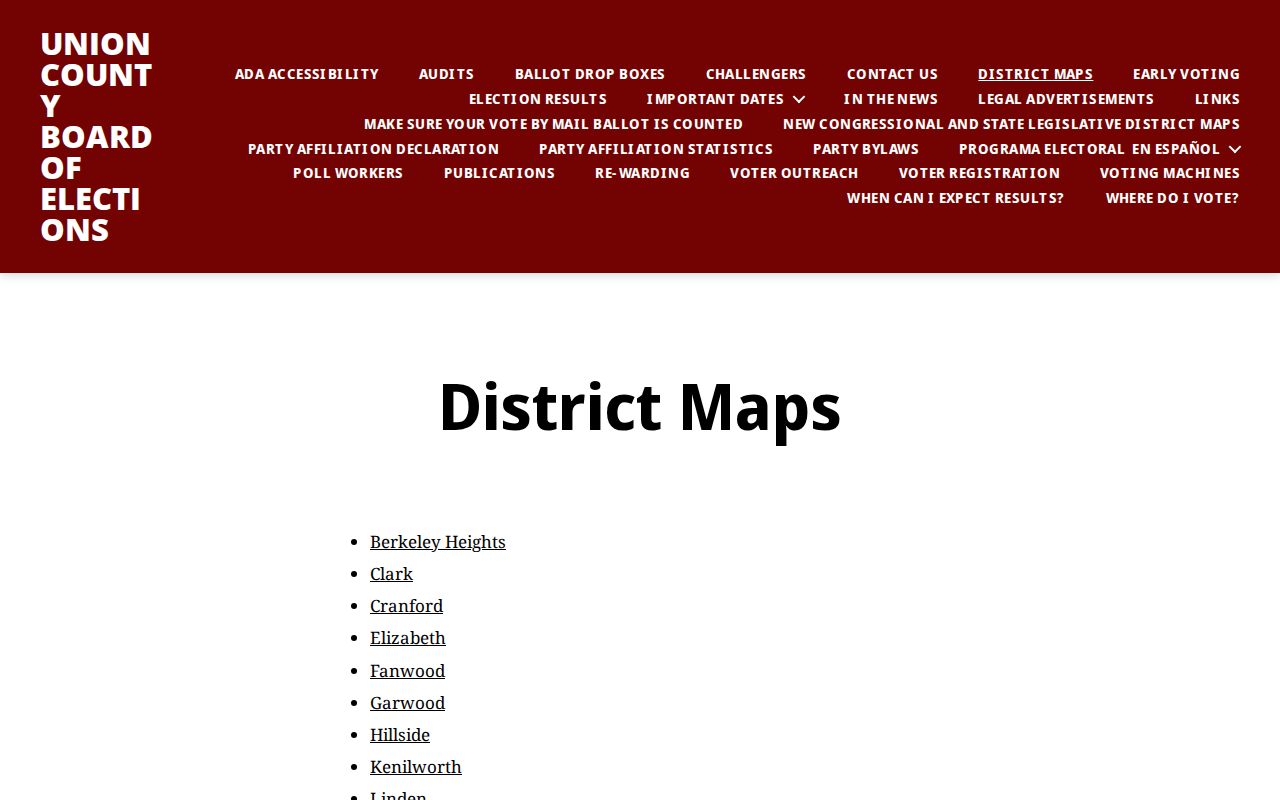This screenshot has width=1280, height=800.
Task: Click the District Maps menu item
Action: pyautogui.click(x=1035, y=74)
